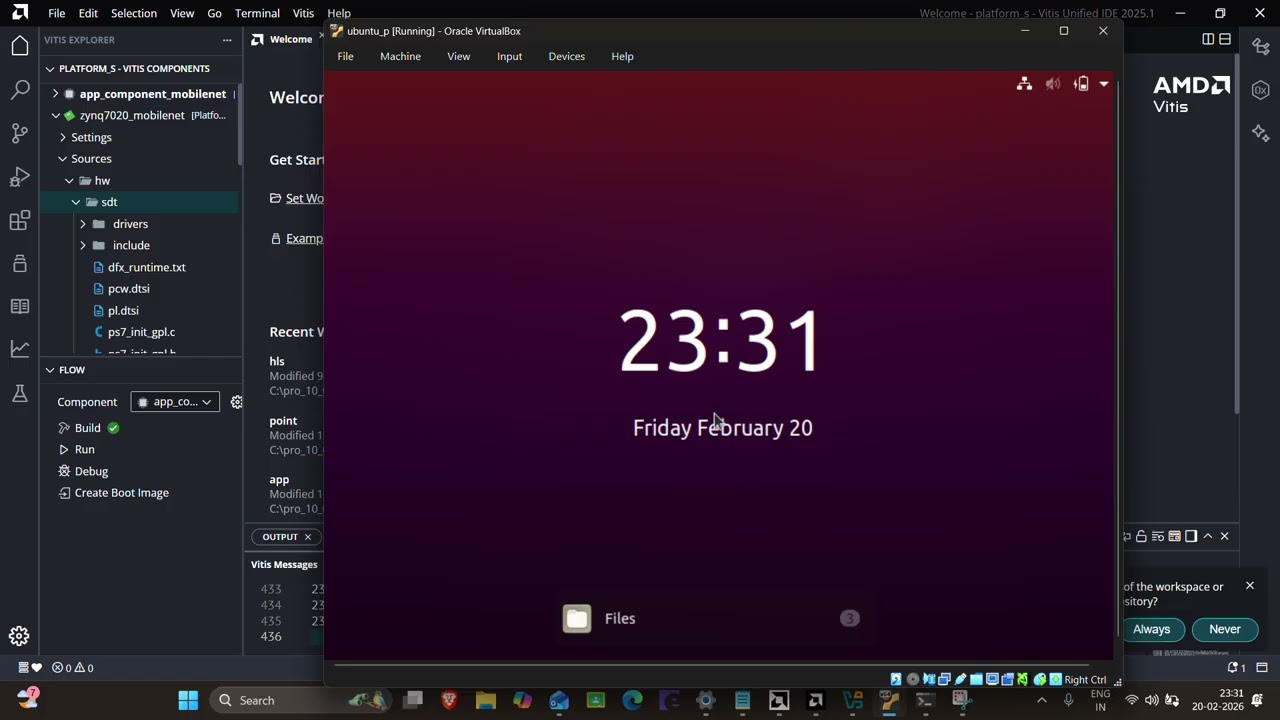Image resolution: width=1280 pixels, height=720 pixels.
Task: Show hidden tray icons chevron
Action: click(1041, 700)
